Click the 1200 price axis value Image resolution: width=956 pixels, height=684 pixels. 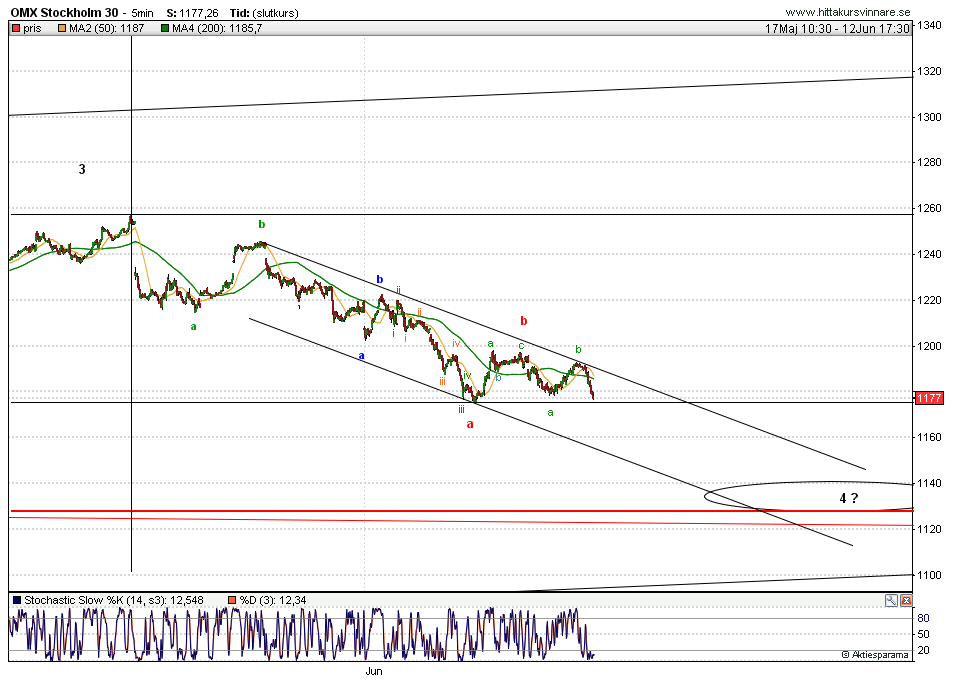pos(930,346)
